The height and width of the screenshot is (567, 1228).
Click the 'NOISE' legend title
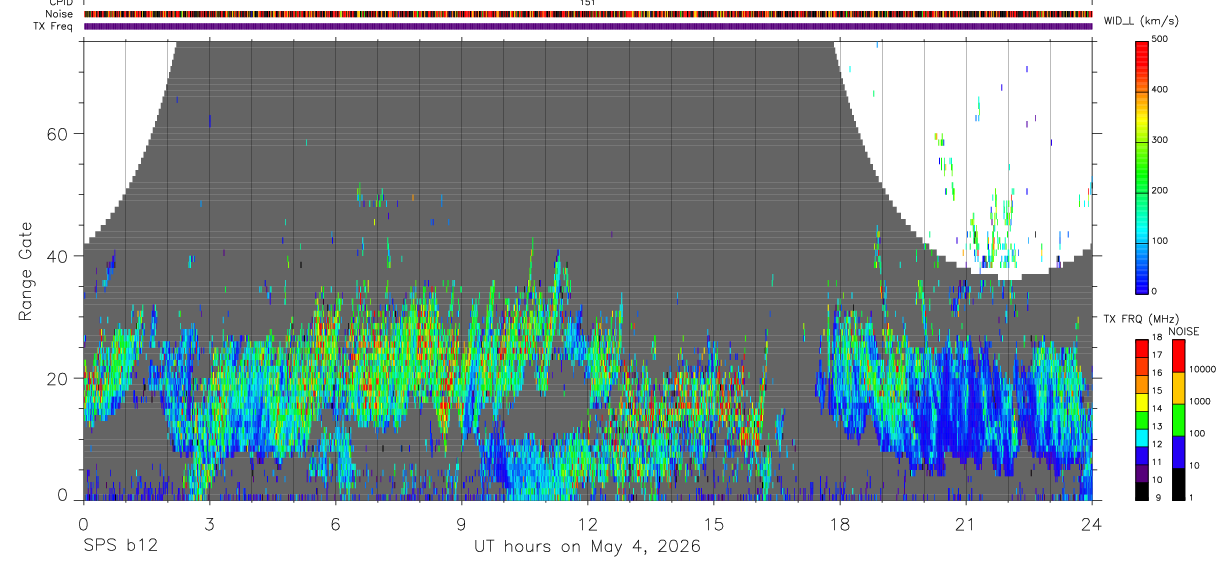(1182, 331)
